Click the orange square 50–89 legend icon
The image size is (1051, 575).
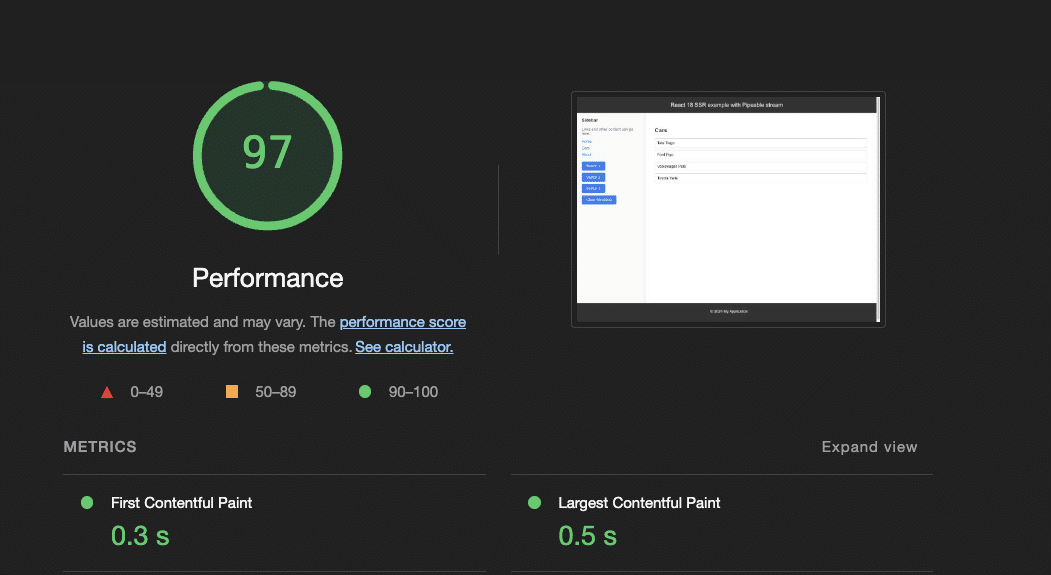pyautogui.click(x=232, y=392)
